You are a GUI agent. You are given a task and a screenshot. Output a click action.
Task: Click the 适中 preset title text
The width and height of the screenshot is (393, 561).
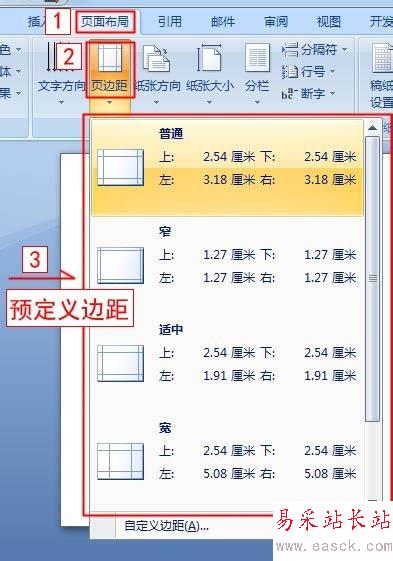tap(171, 329)
